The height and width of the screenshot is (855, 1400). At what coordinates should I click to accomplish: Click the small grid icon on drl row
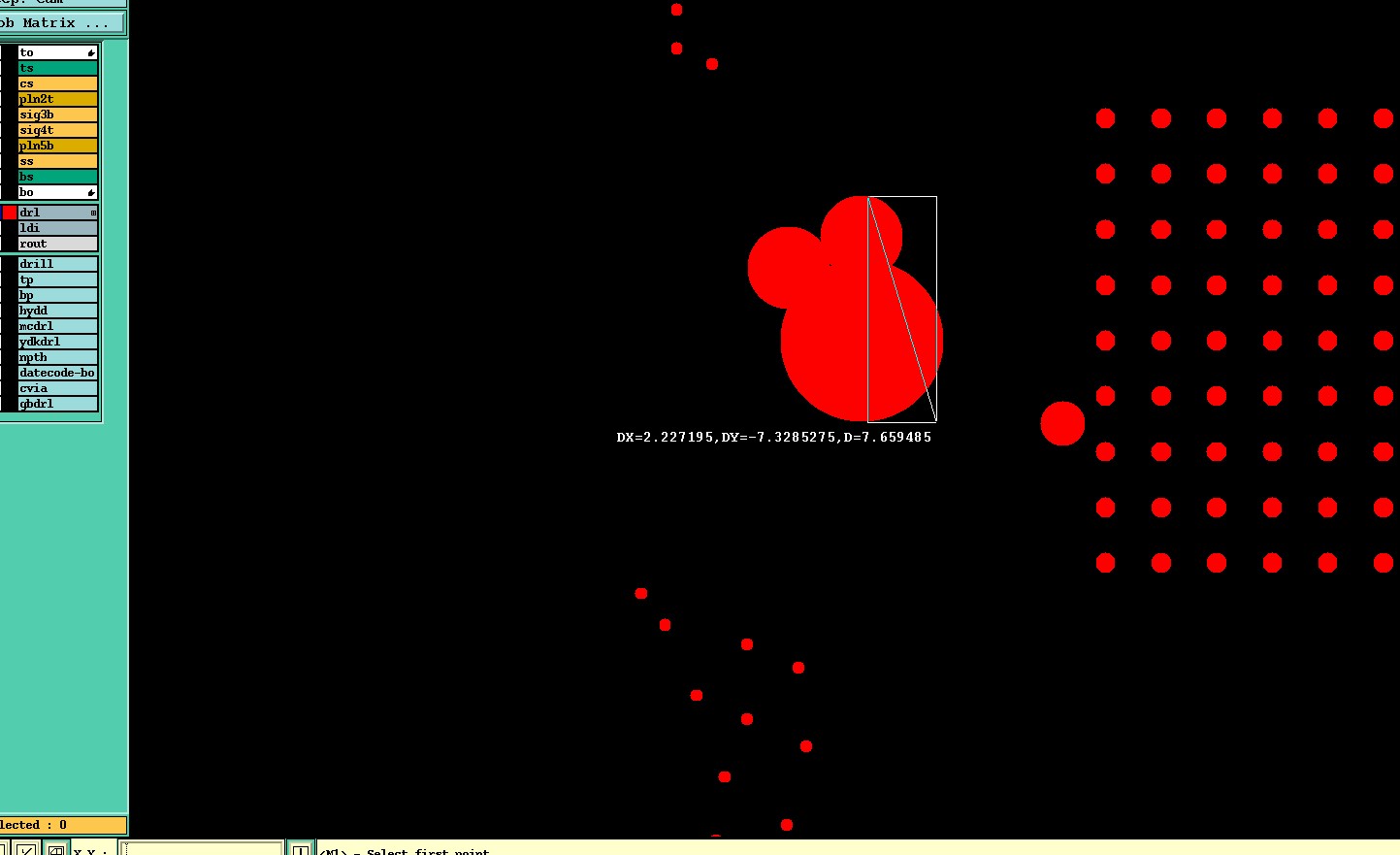point(93,213)
